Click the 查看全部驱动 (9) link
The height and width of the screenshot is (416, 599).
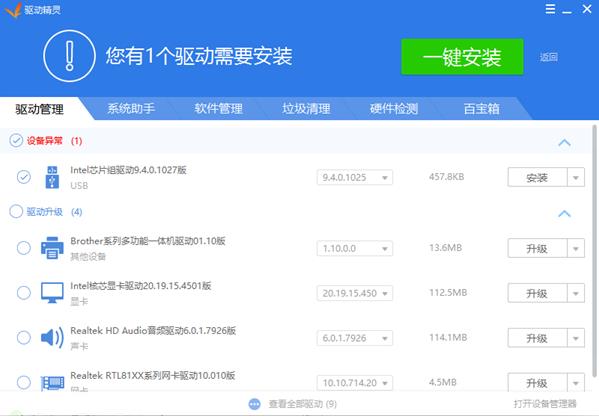click(303, 404)
